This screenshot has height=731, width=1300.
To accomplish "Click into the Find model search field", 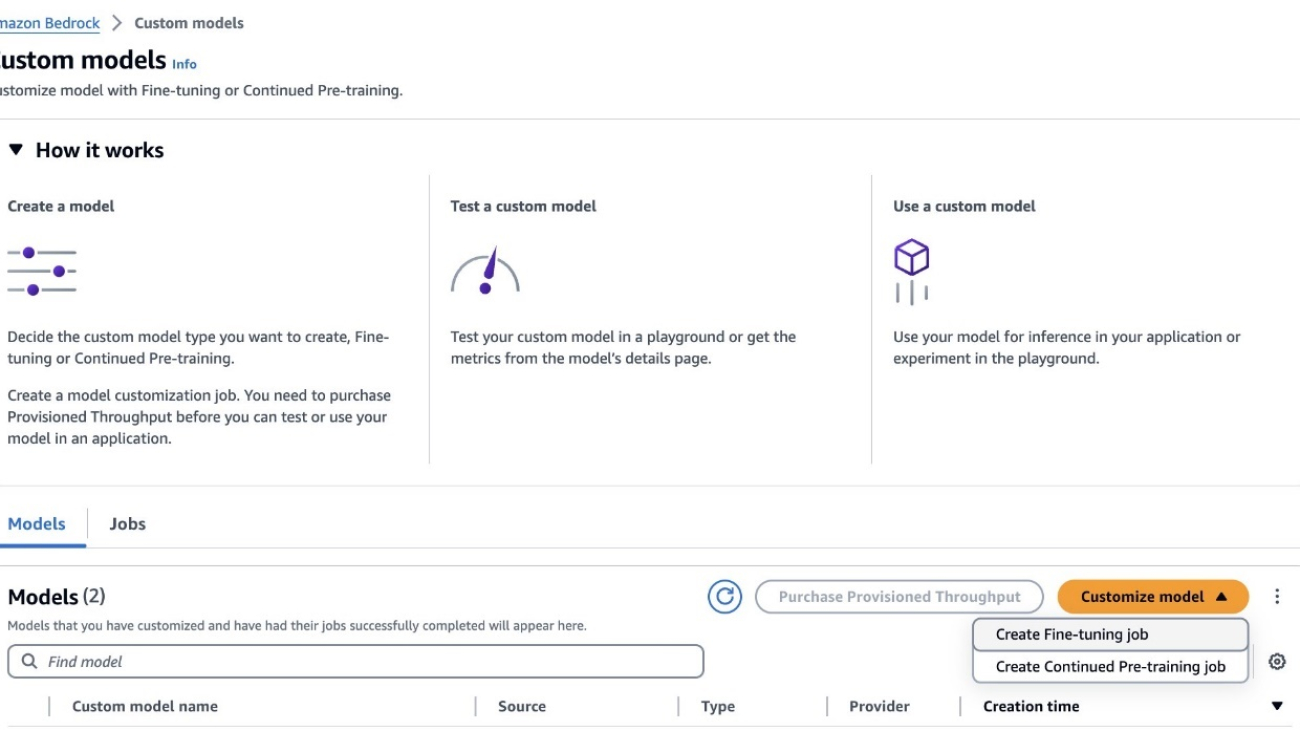I will [356, 662].
